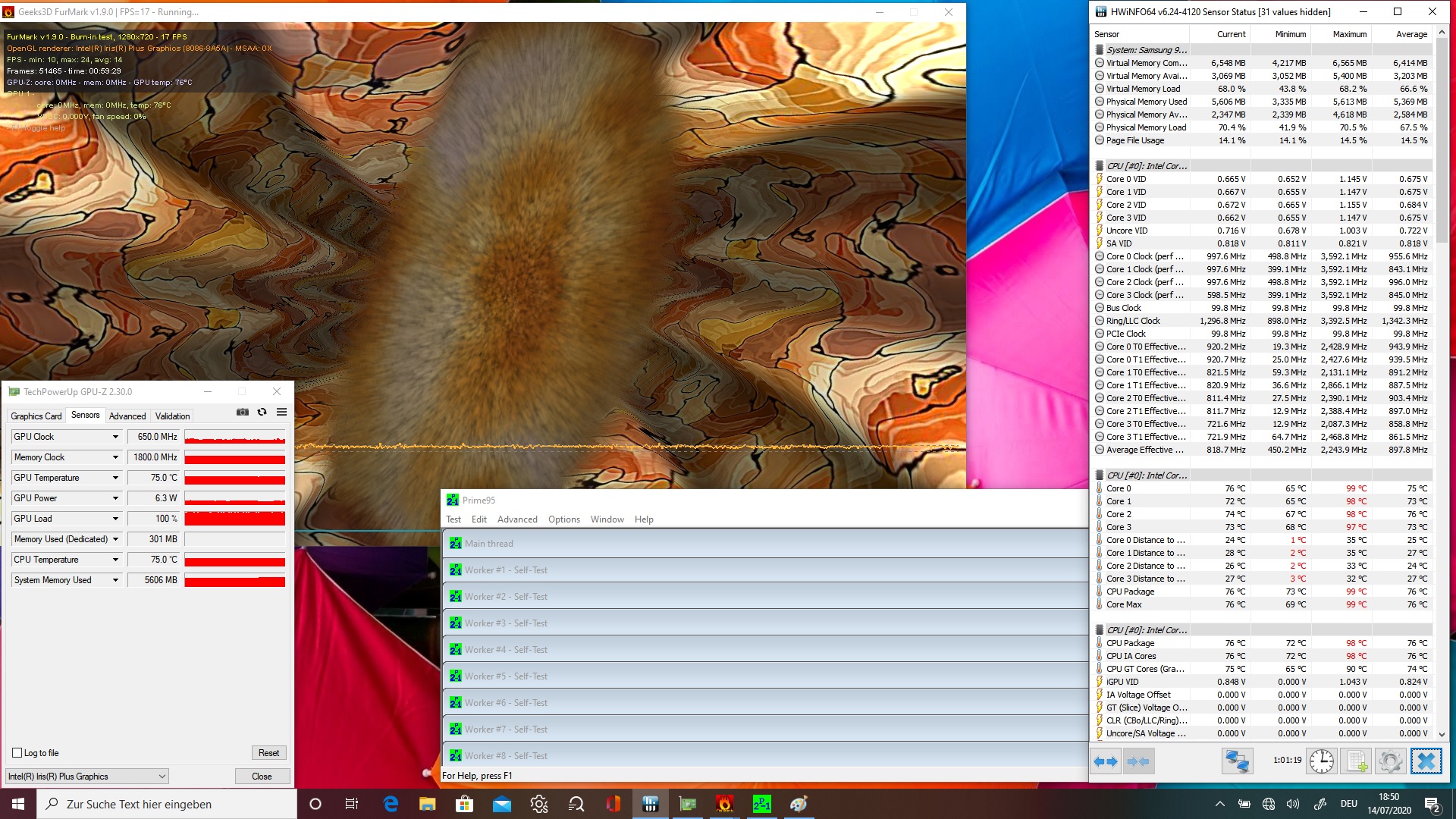The height and width of the screenshot is (819, 1456).
Task: Click the GPU-Z screenshot camera icon
Action: click(243, 412)
